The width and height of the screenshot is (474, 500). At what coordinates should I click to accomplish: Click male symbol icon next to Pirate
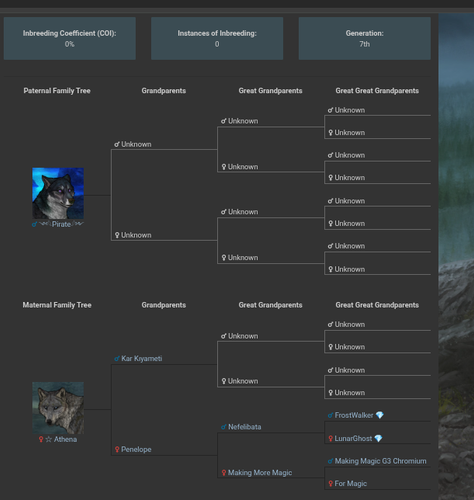[x=34, y=225]
